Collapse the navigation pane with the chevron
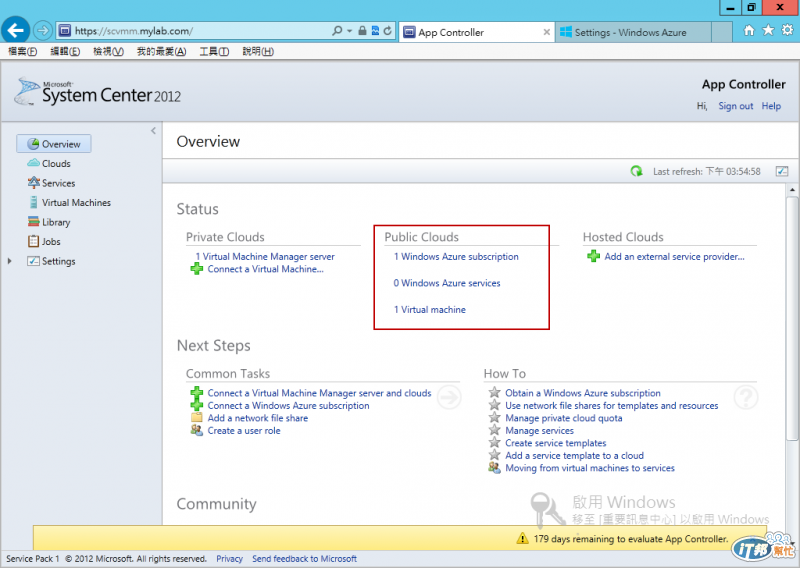The image size is (800, 568). coord(153,131)
